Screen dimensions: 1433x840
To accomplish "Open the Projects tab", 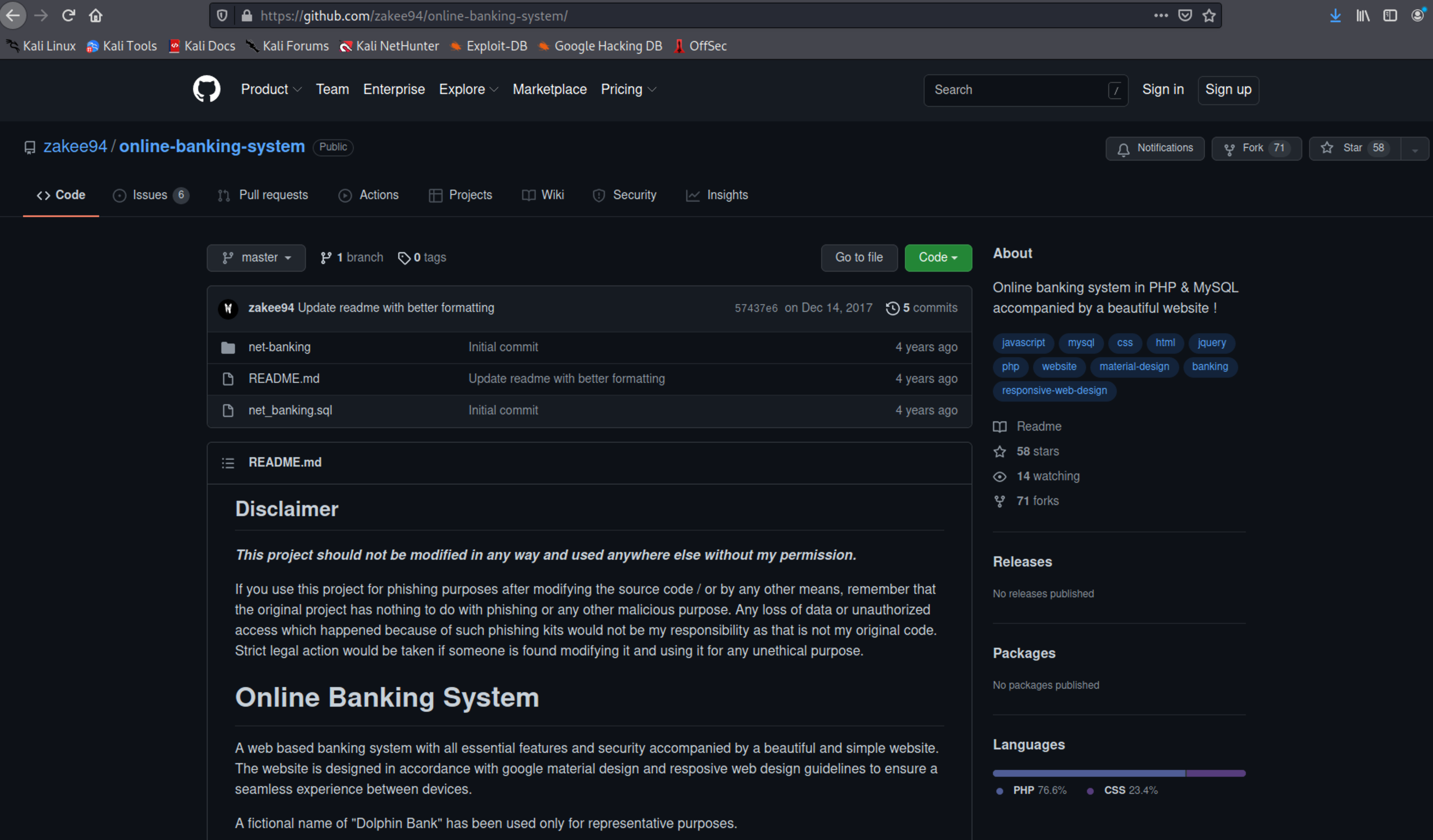I will [460, 195].
